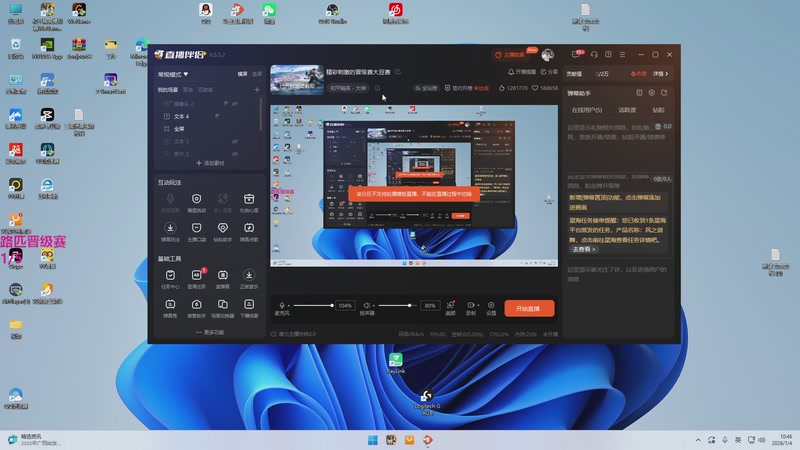The image size is (800, 450).
Task: Click the 80% speaker volume field
Action: (430, 306)
